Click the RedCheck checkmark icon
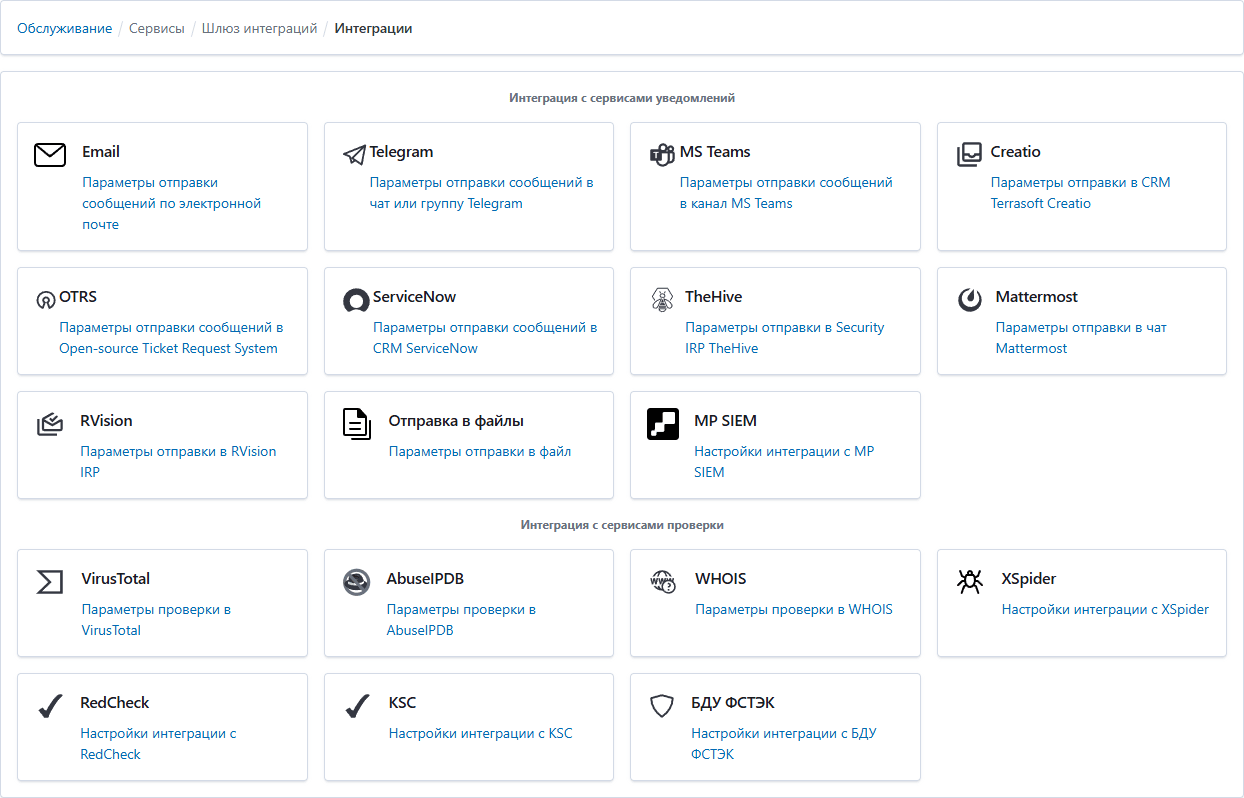This screenshot has height=798, width=1244. click(x=50, y=706)
